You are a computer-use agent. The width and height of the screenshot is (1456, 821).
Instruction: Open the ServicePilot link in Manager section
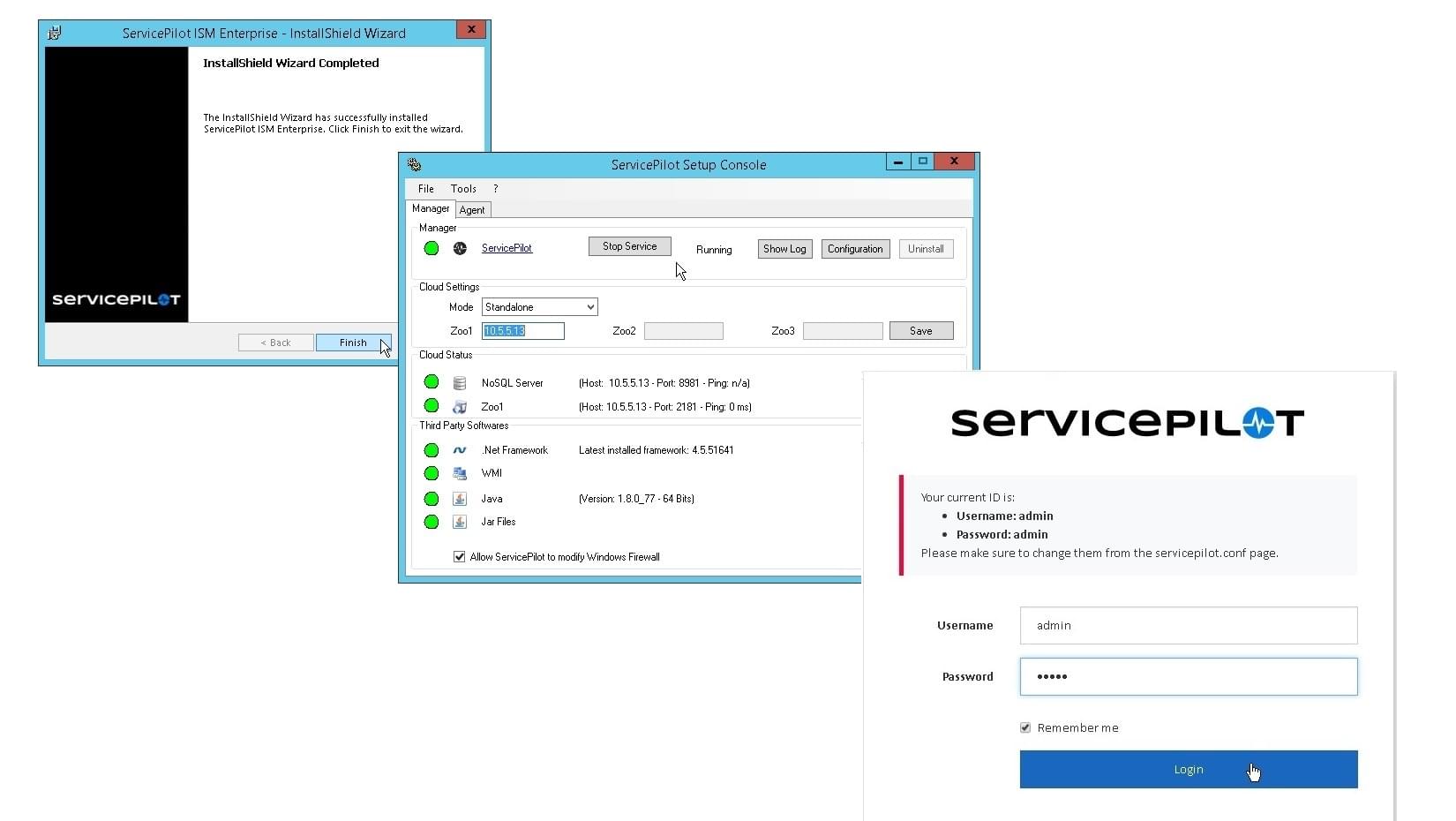[507, 248]
